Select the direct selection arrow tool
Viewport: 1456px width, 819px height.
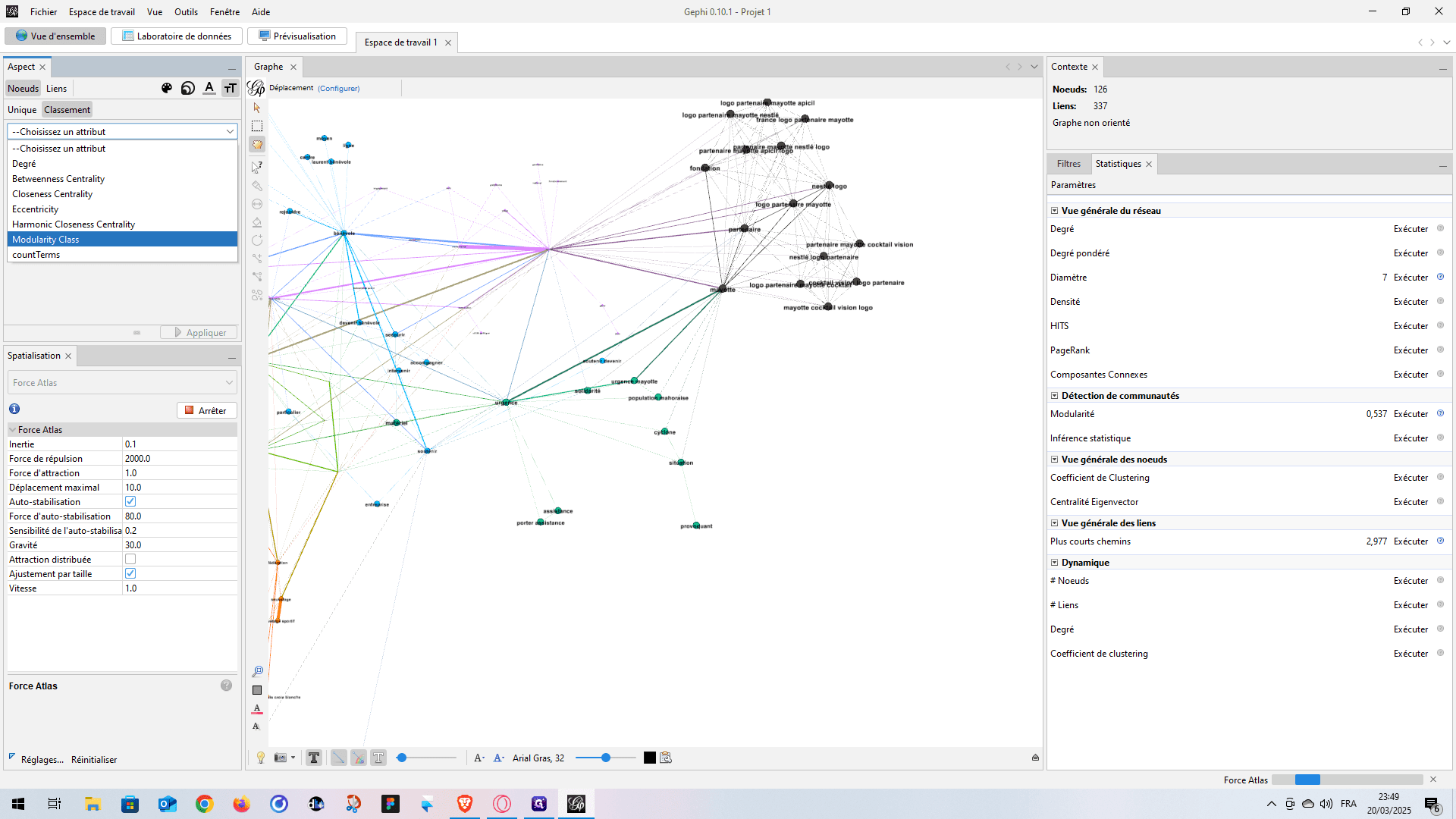click(x=257, y=108)
